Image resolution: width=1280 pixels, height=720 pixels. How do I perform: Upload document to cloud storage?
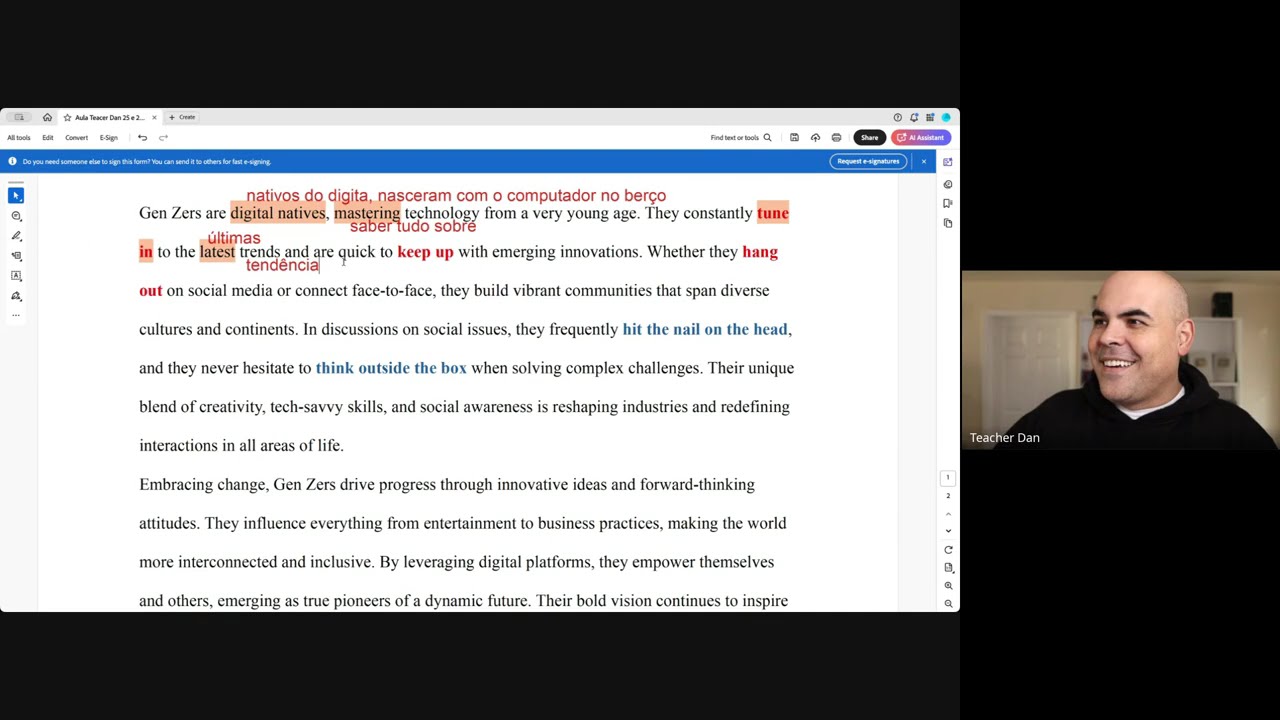815,137
